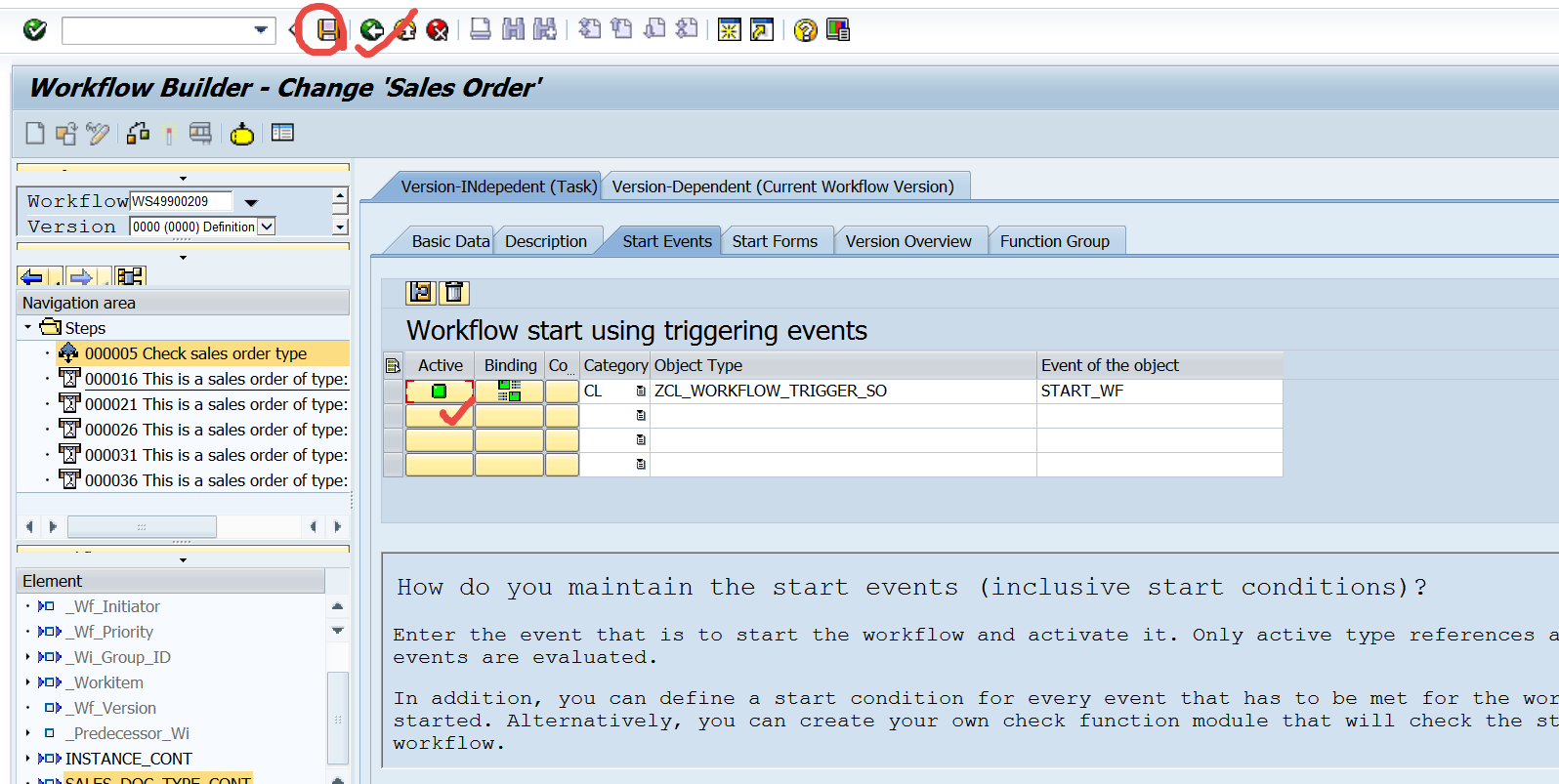Expand the INSTANCE_CONT element

click(28, 759)
